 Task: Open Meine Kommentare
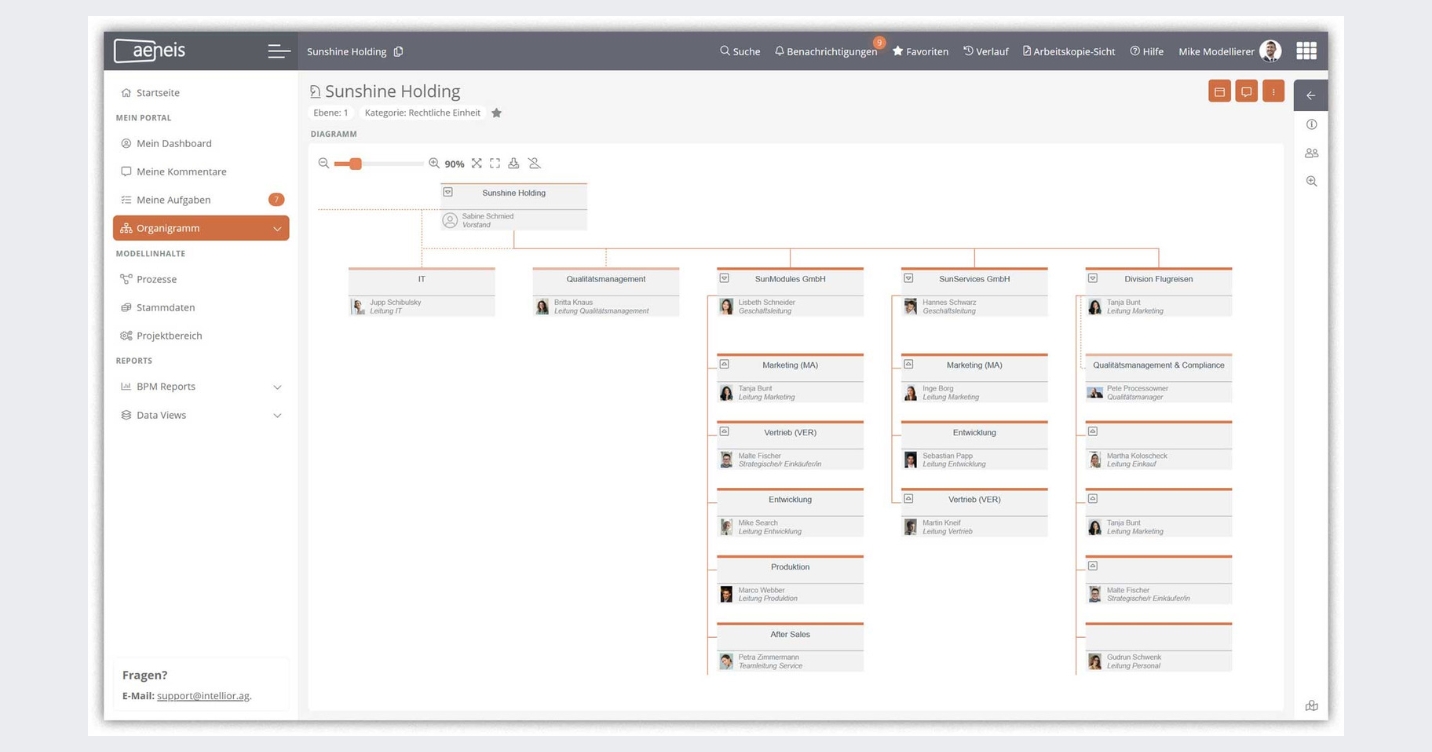pyautogui.click(x=173, y=172)
